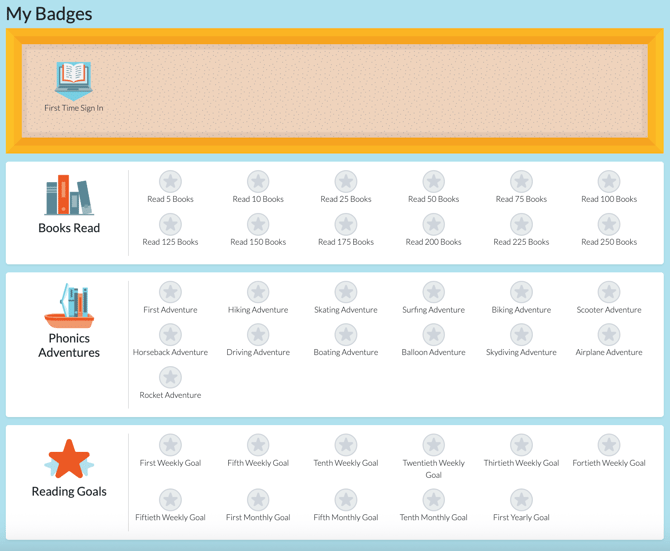The image size is (670, 551).
Task: Select the Fifth Monthly Goal badge
Action: click(x=346, y=500)
